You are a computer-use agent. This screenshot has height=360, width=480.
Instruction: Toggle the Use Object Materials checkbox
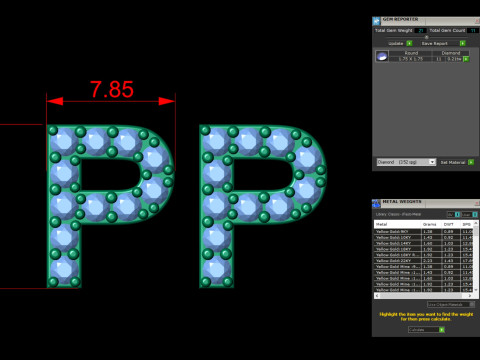coord(472,304)
